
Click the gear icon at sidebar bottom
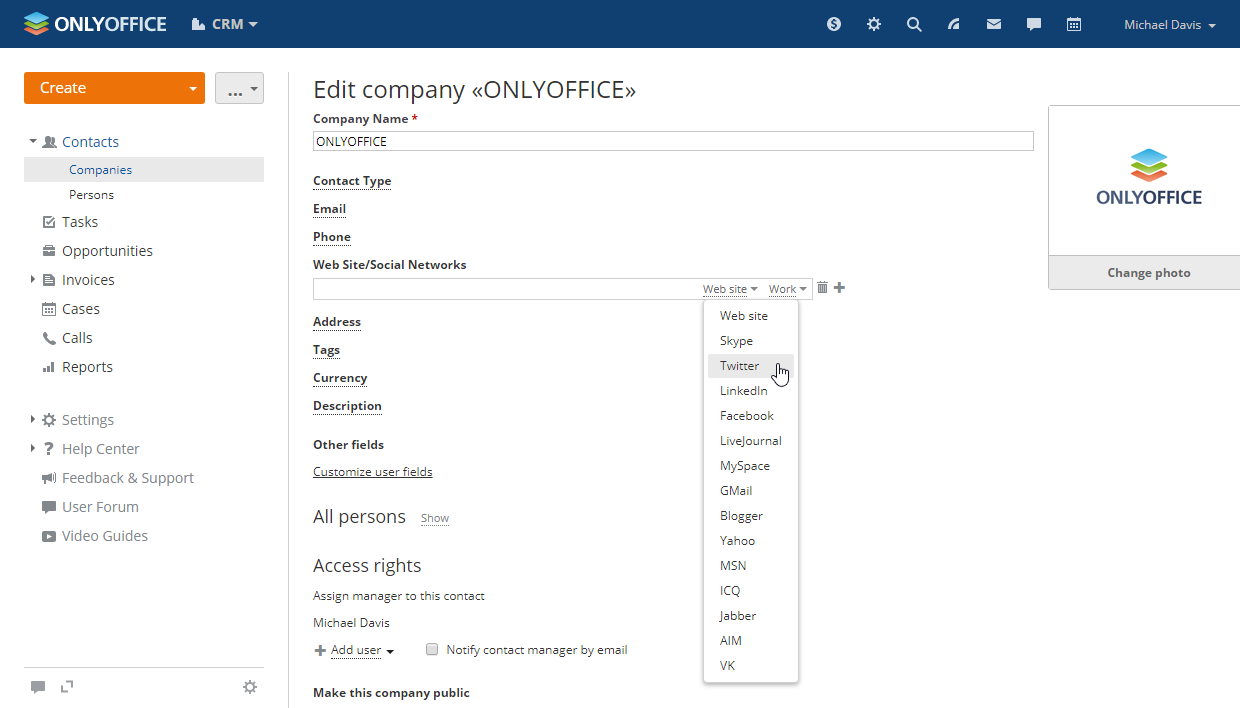pyautogui.click(x=250, y=687)
